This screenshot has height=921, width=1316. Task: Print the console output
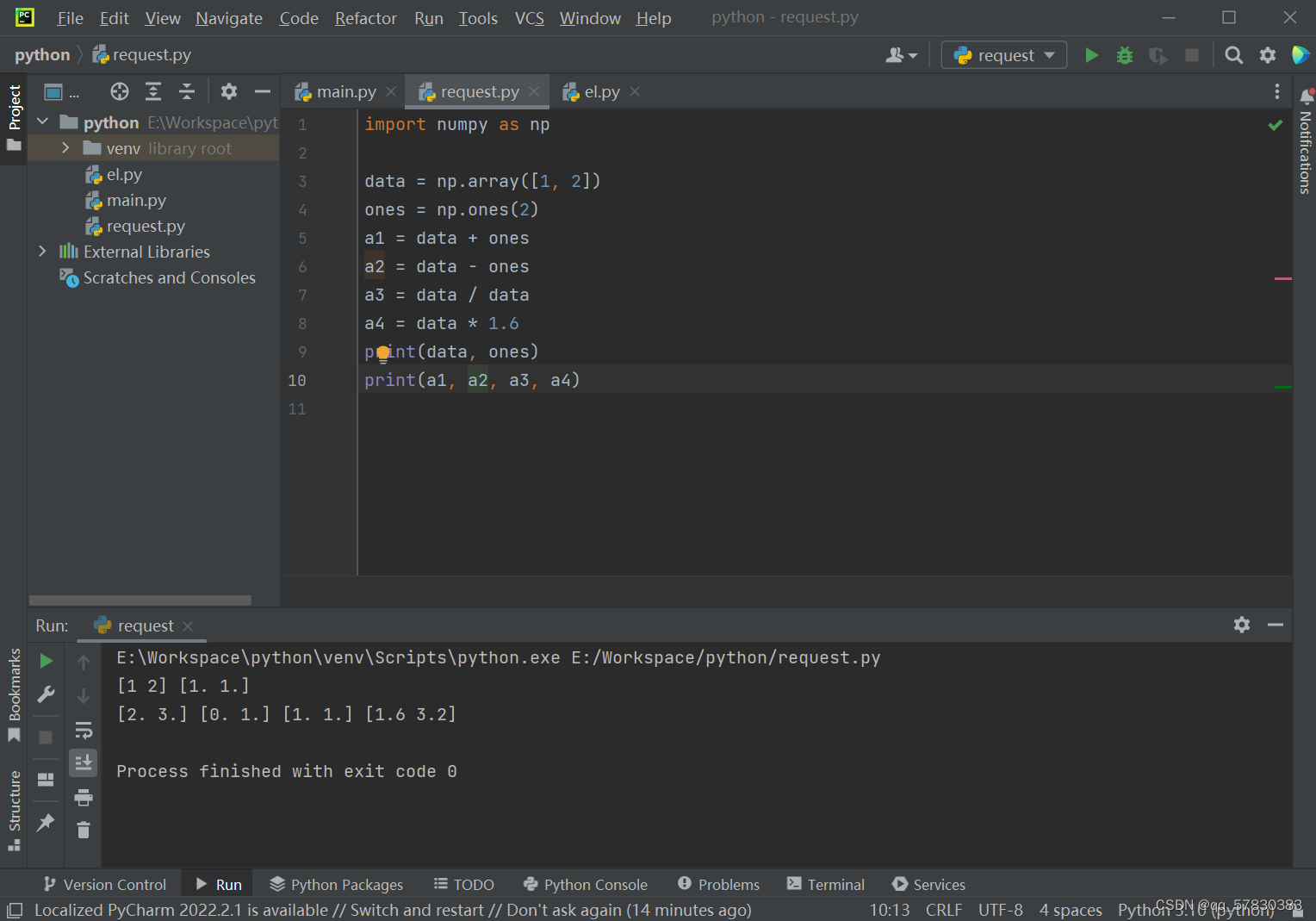(84, 798)
